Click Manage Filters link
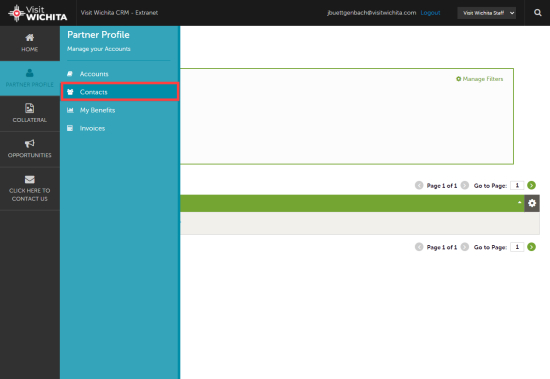This screenshot has width=550, height=379. [x=479, y=79]
